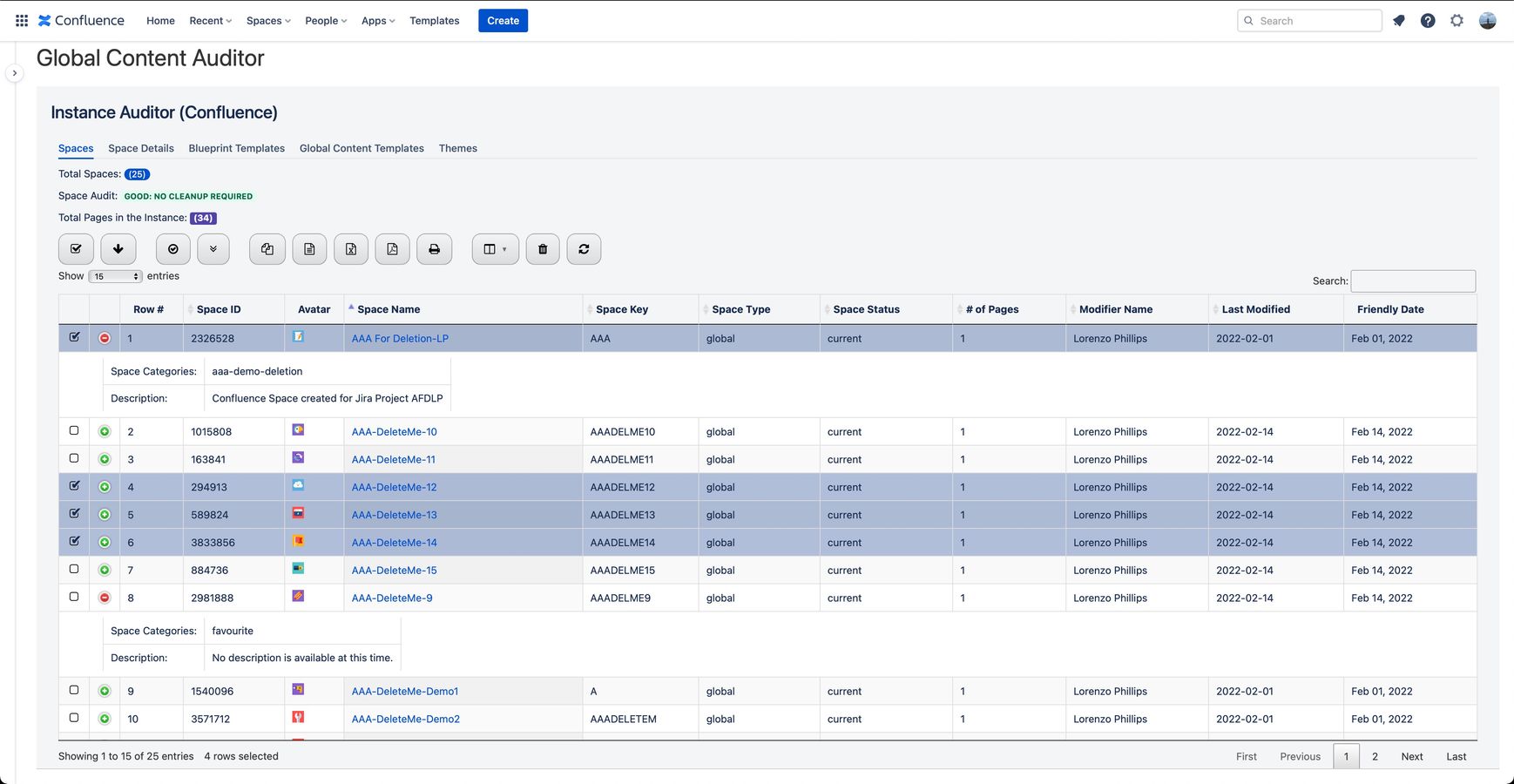1514x784 pixels.
Task: Select the AAA-DeleteMe-10 row checkbox
Action: pos(74,430)
